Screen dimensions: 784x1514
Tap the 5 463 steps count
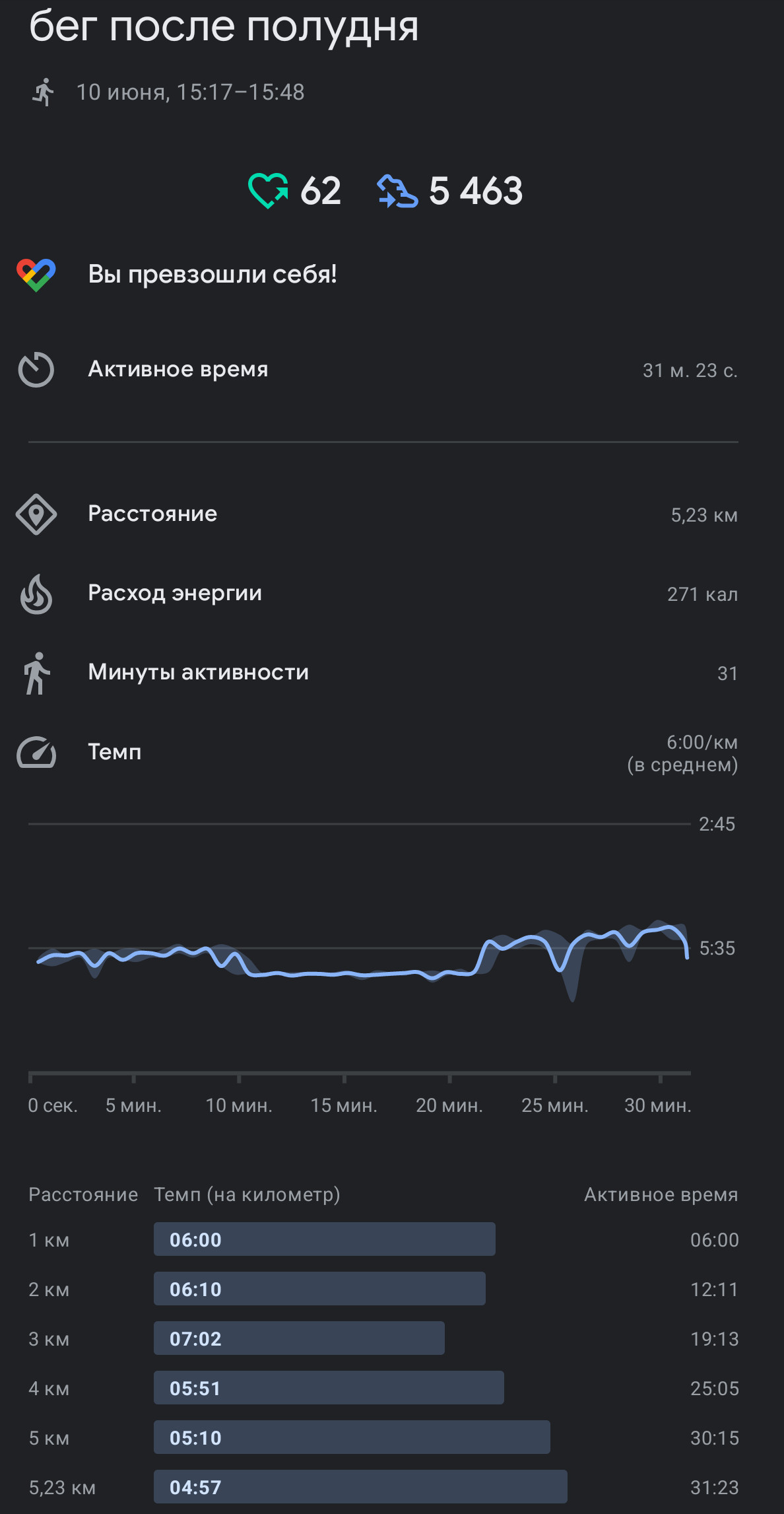point(476,191)
